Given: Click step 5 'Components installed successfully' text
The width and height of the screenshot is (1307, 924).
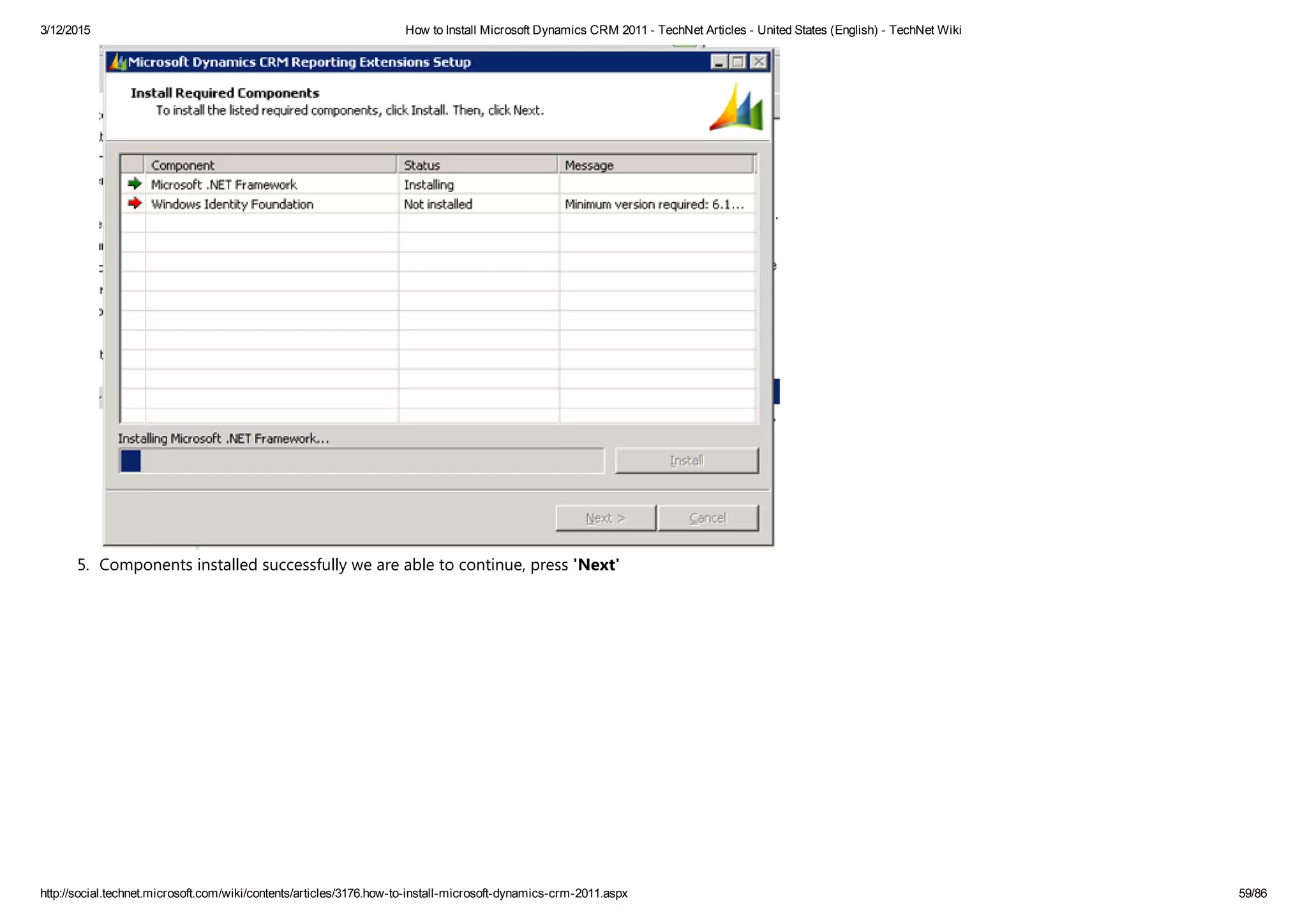Looking at the screenshot, I should (x=359, y=565).
